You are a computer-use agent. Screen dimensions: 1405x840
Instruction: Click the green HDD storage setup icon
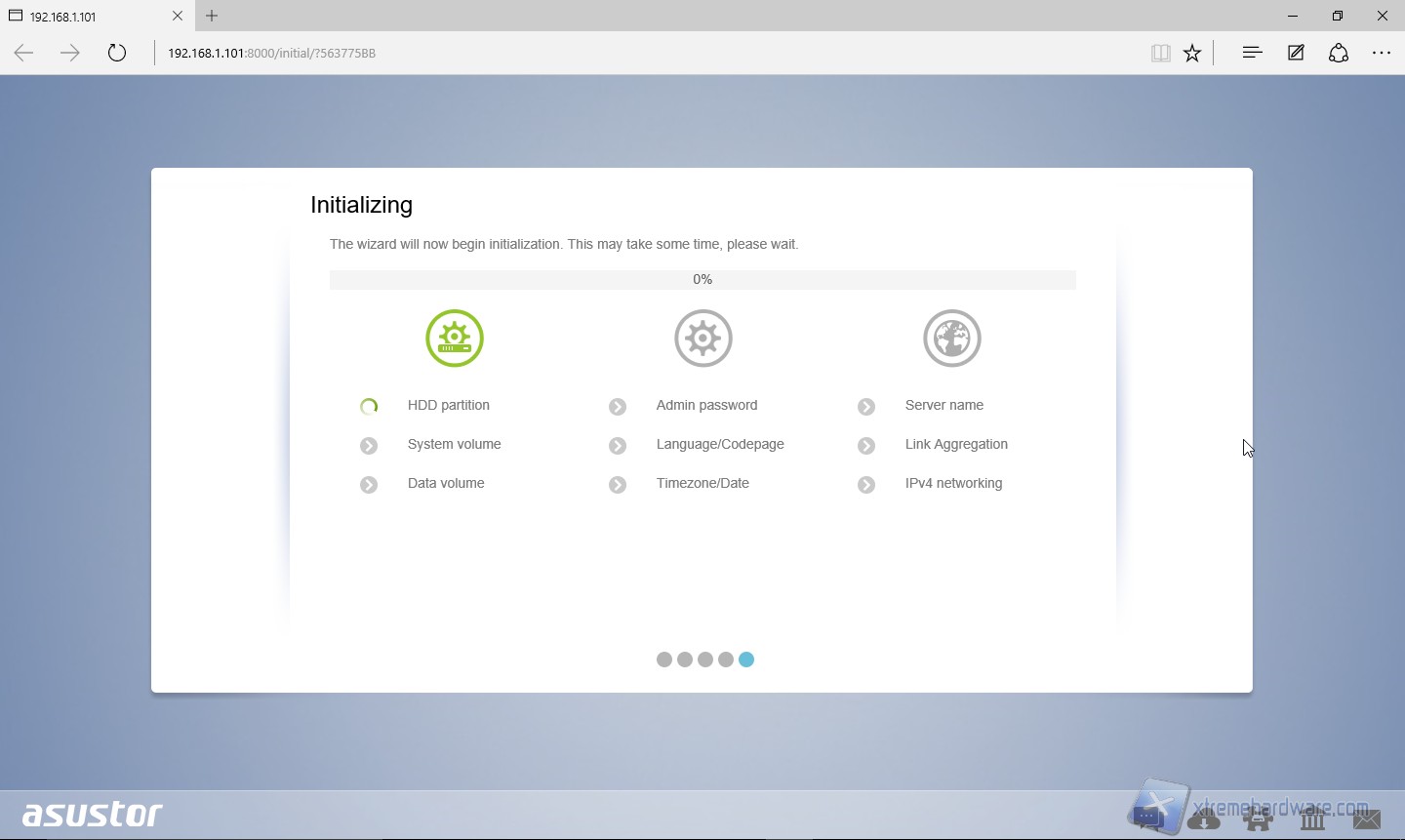coord(455,339)
